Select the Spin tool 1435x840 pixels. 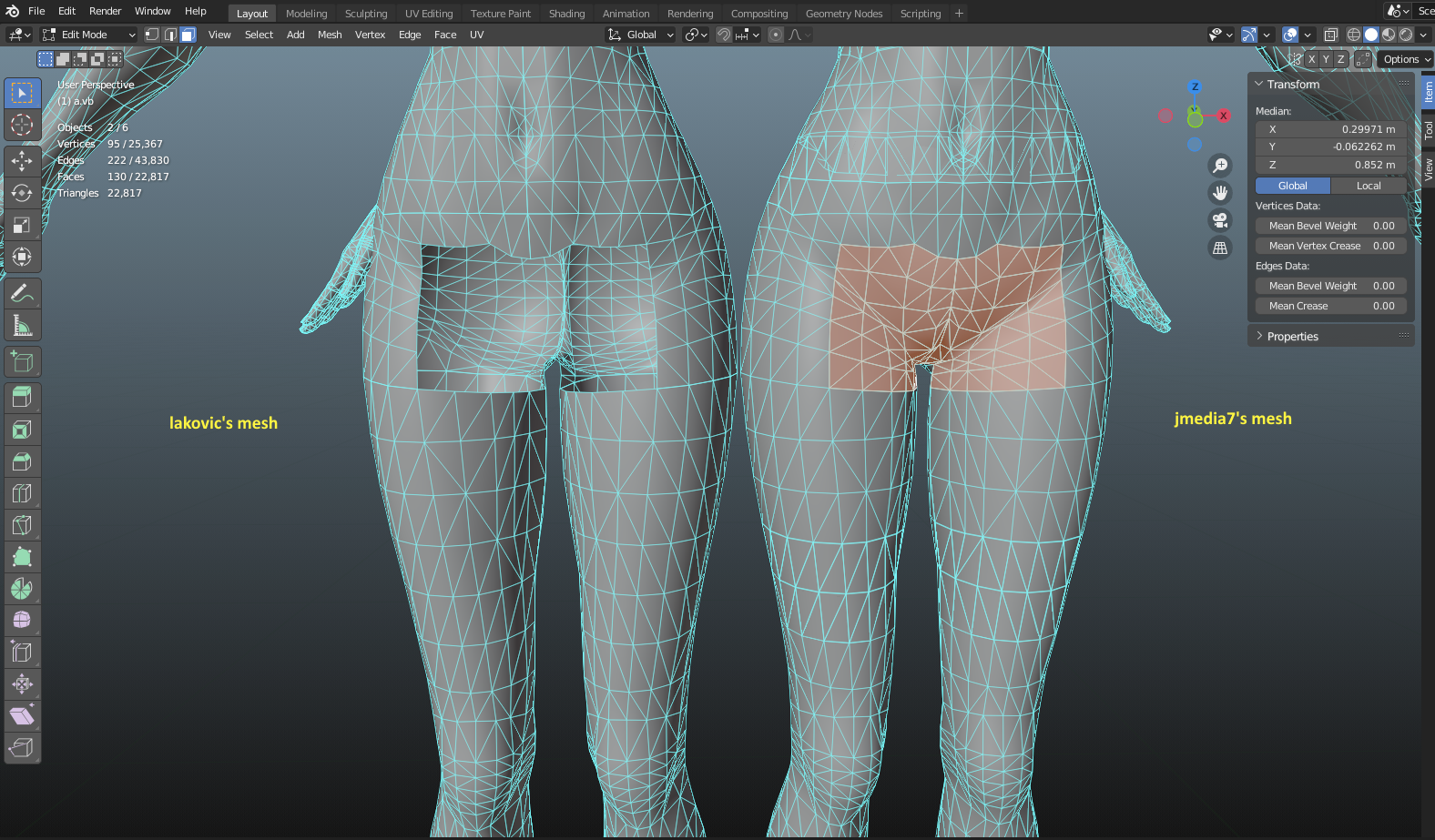(22, 589)
